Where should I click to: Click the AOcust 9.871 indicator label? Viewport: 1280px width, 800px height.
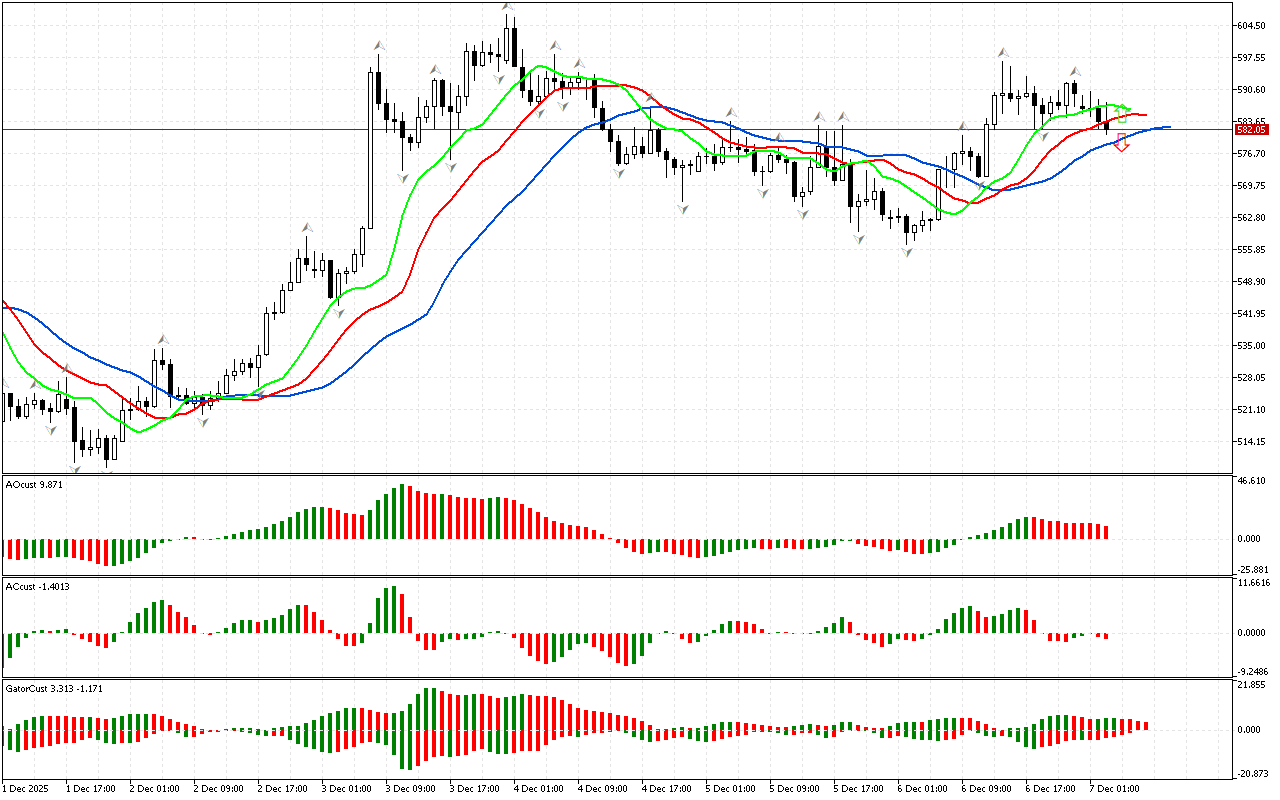point(34,485)
